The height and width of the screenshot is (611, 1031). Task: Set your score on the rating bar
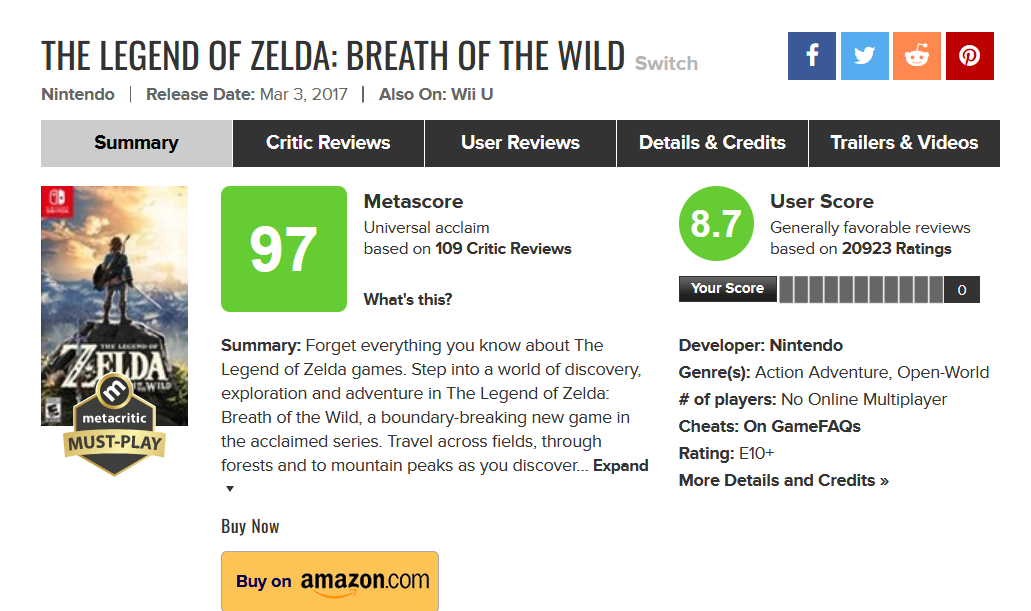pos(860,290)
